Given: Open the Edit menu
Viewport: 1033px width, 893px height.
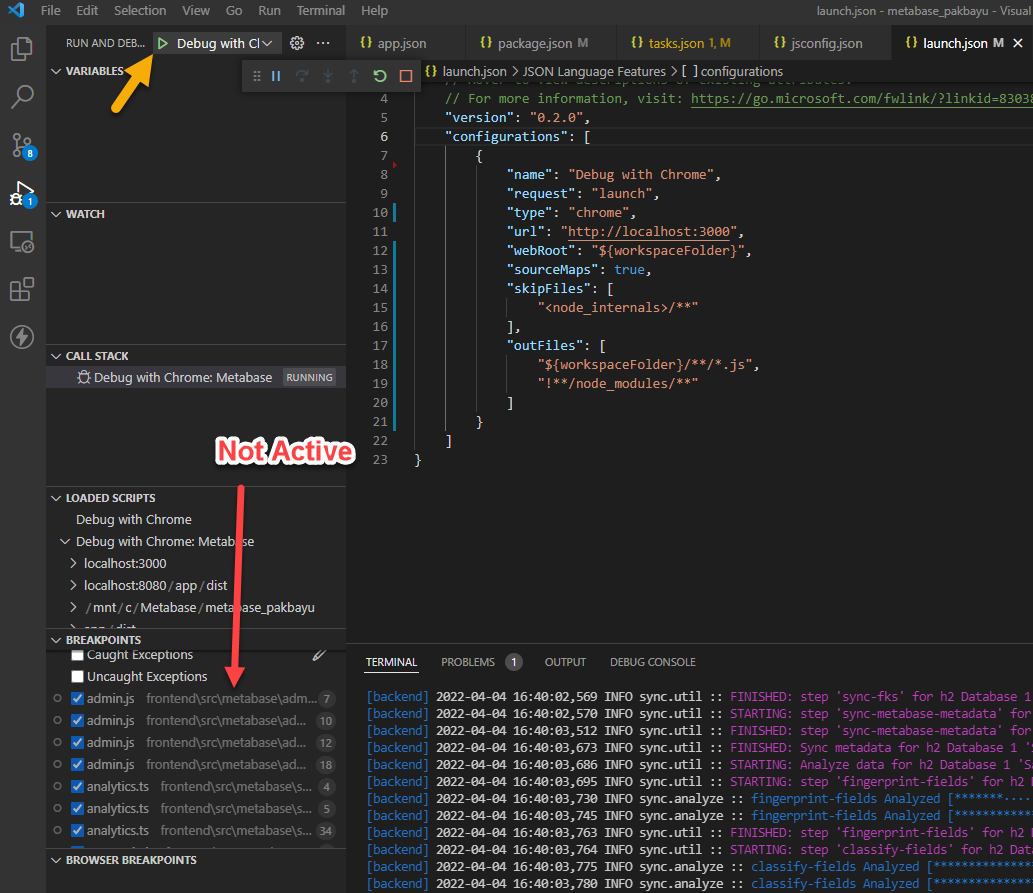Looking at the screenshot, I should click(86, 11).
